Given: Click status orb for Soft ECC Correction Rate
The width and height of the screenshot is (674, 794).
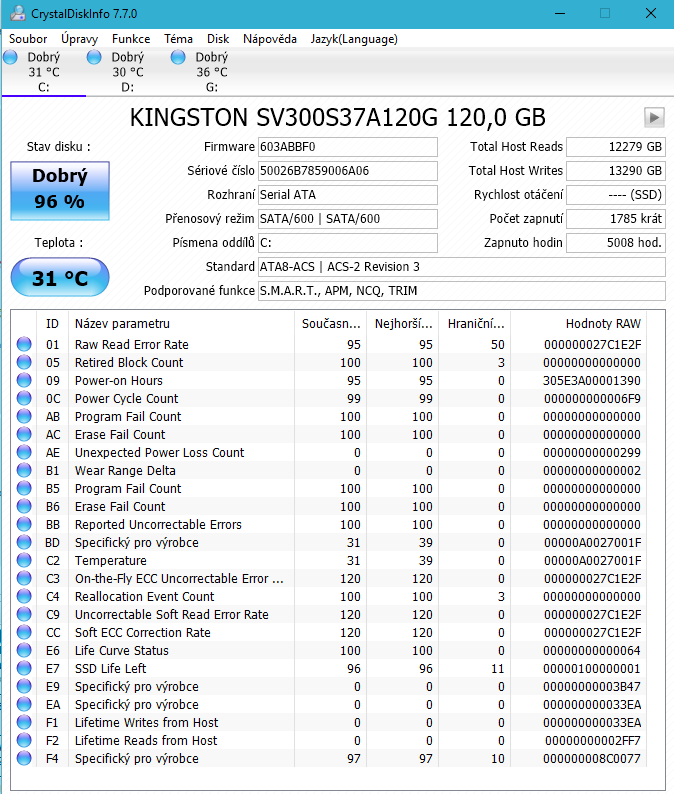Looking at the screenshot, I should [24, 632].
